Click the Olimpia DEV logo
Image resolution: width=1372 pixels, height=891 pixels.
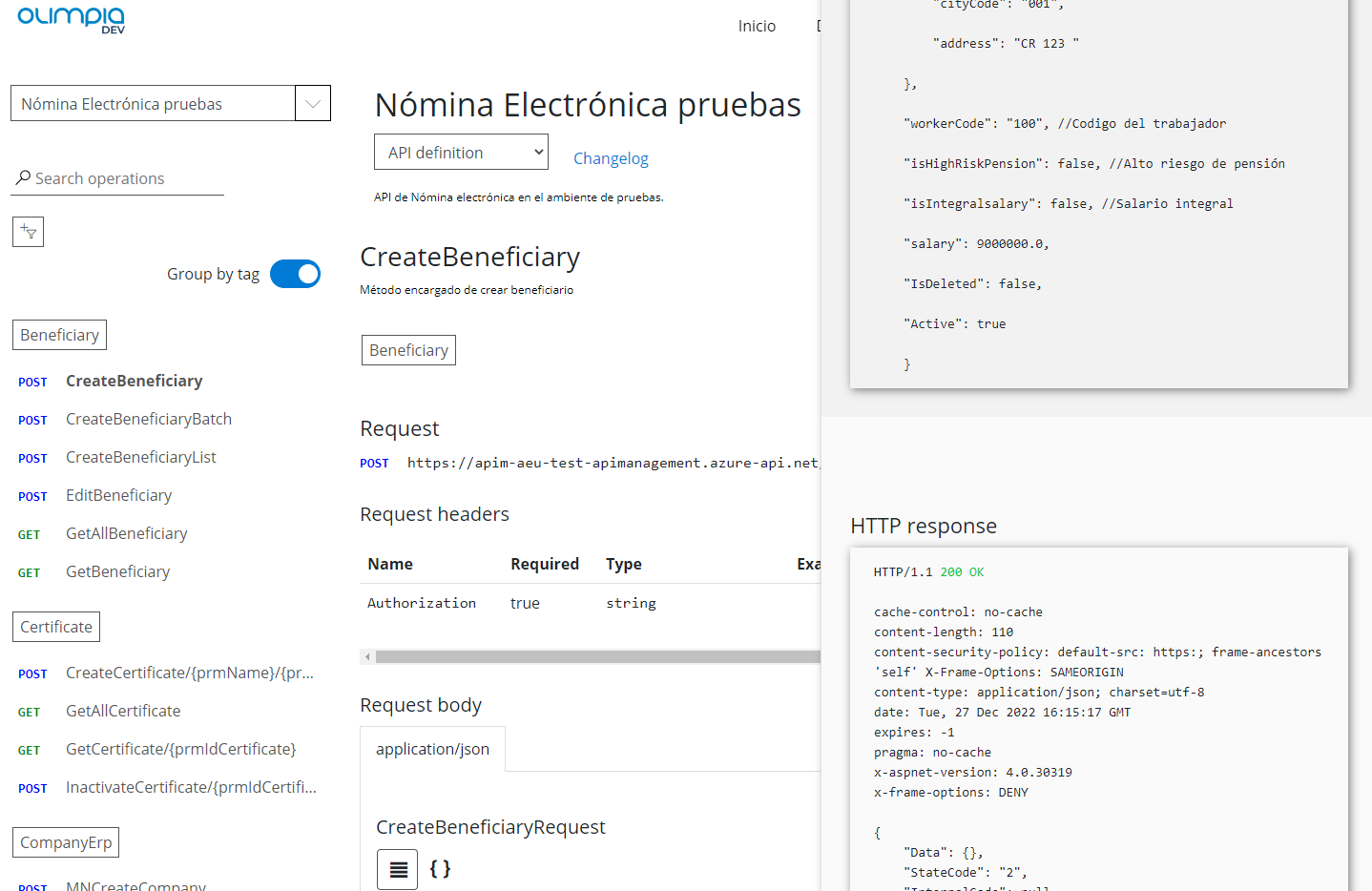[72, 20]
